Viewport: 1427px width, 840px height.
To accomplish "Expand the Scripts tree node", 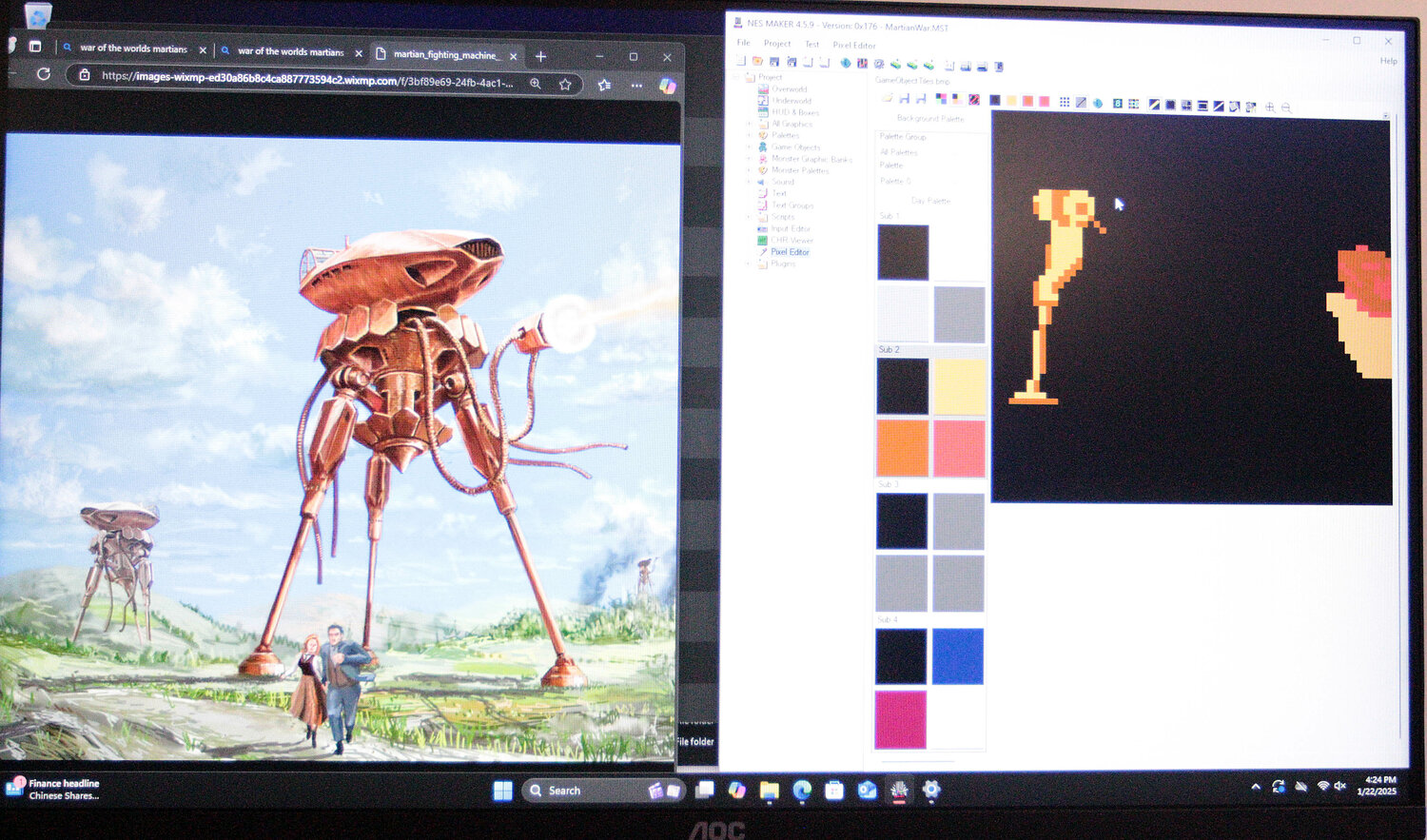I will [750, 217].
